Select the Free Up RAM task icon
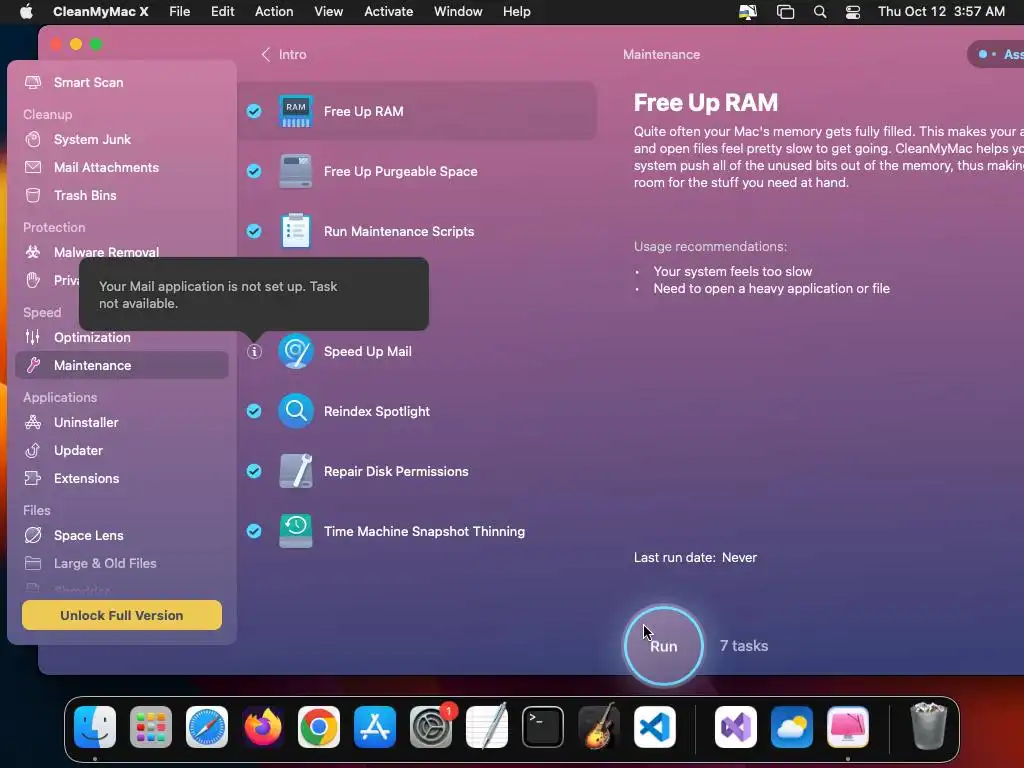 (x=296, y=111)
